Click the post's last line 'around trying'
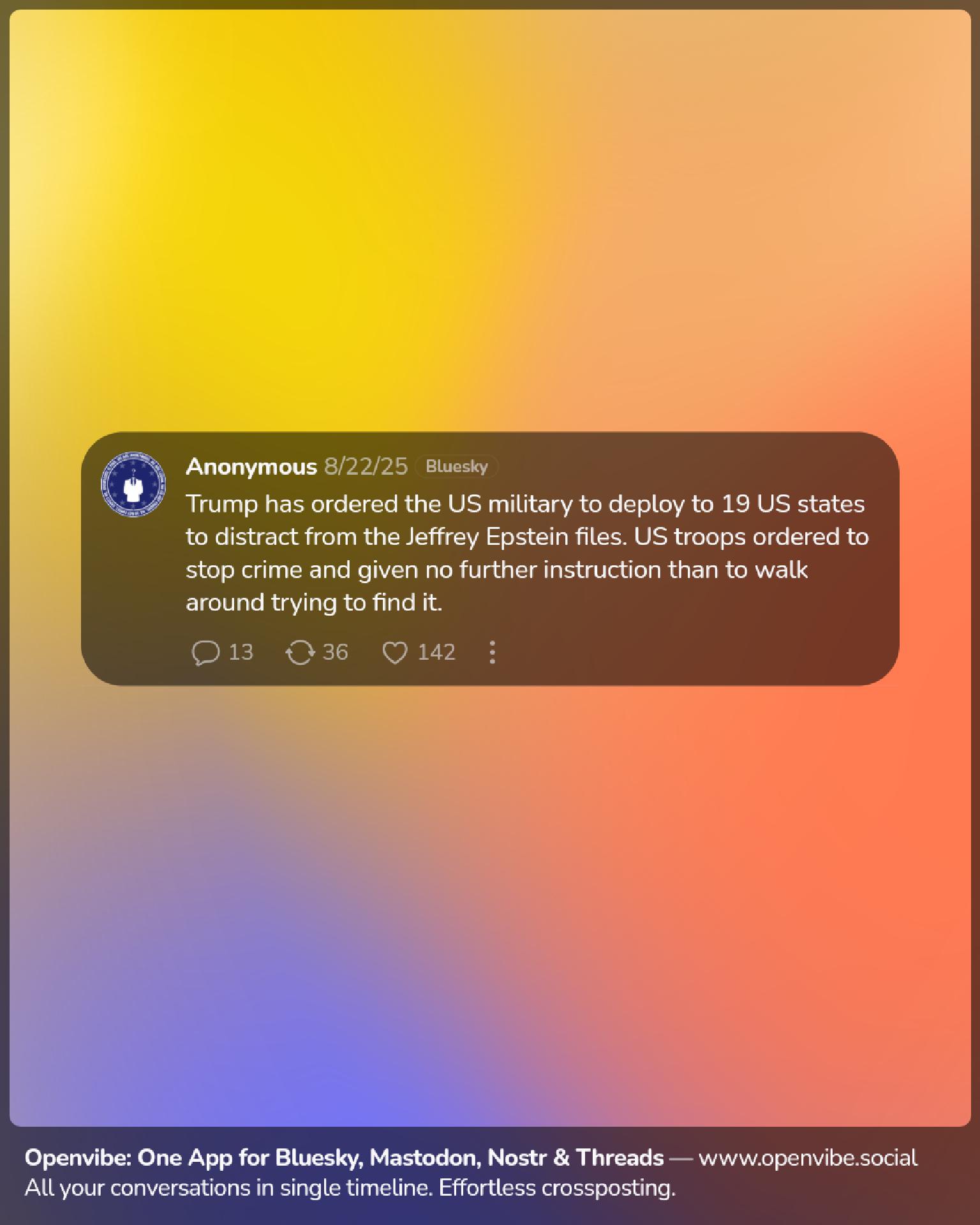The height and width of the screenshot is (1225, 980). 314,602
